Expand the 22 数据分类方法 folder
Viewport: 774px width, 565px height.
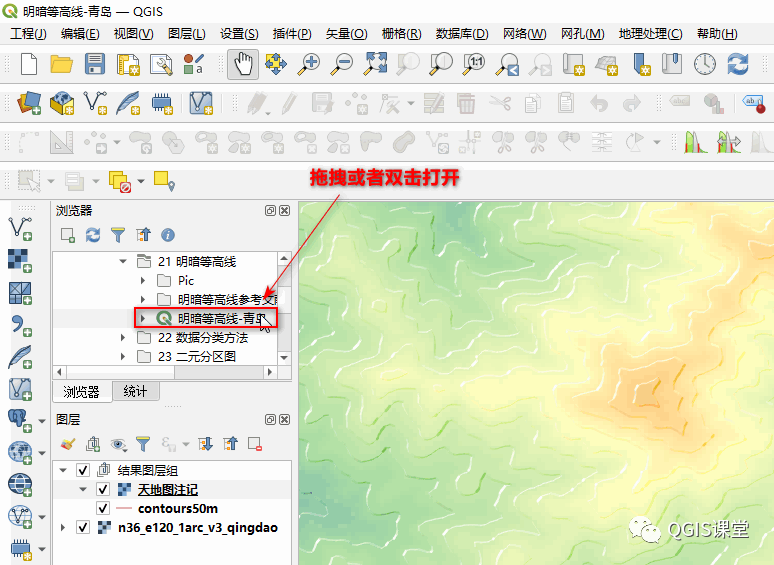click(123, 338)
